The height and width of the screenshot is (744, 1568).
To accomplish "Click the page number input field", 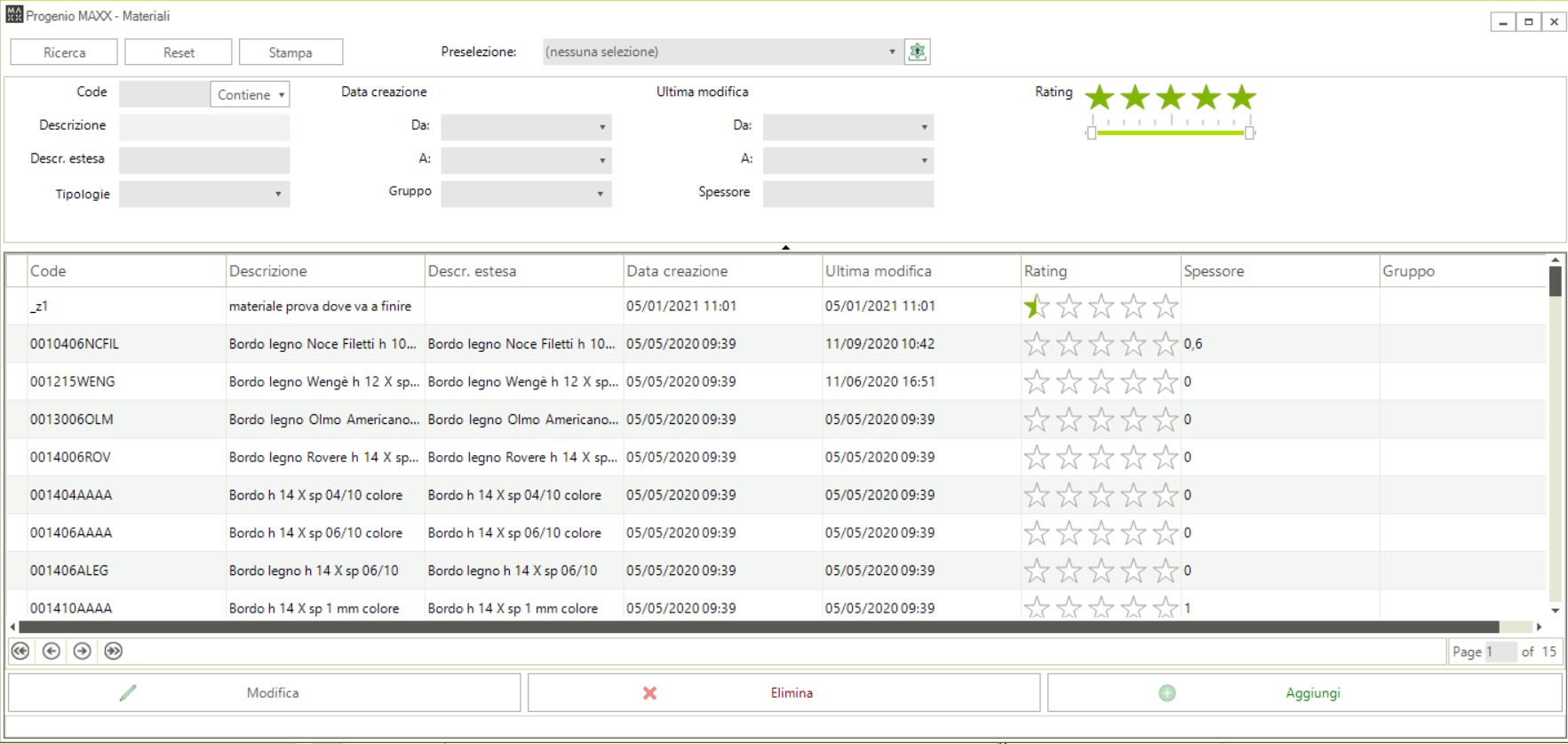I will (1500, 652).
